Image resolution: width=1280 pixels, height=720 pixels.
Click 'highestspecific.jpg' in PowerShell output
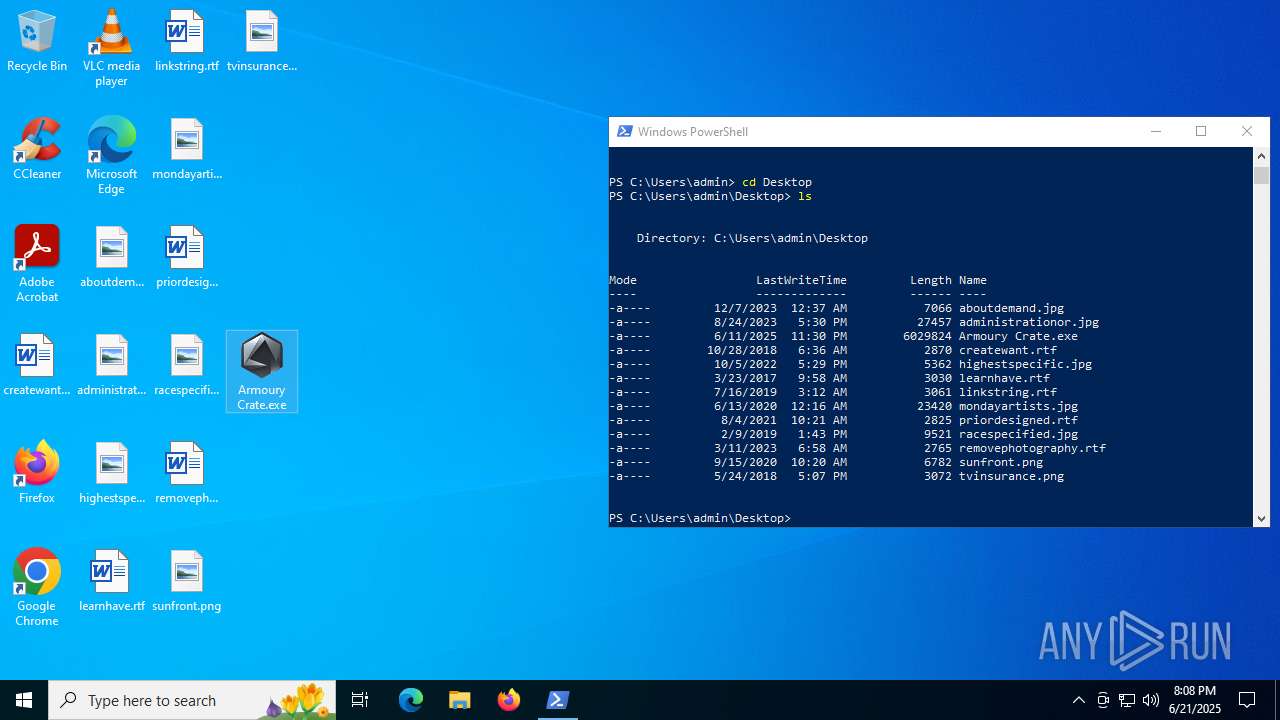pyautogui.click(x=1025, y=364)
